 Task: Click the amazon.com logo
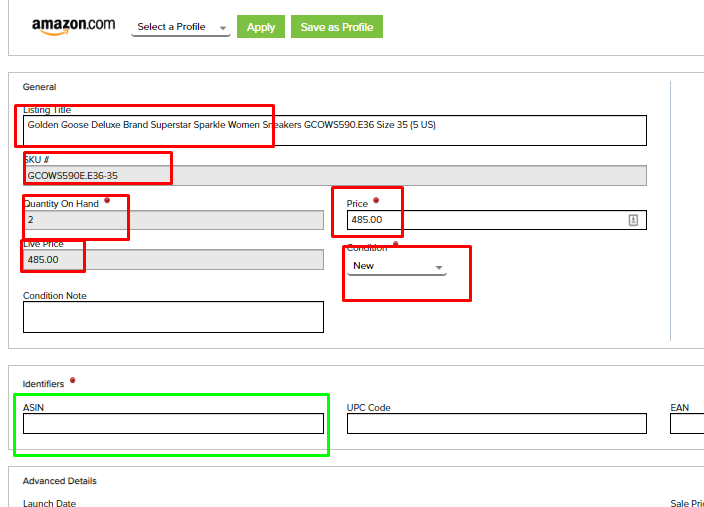(73, 26)
